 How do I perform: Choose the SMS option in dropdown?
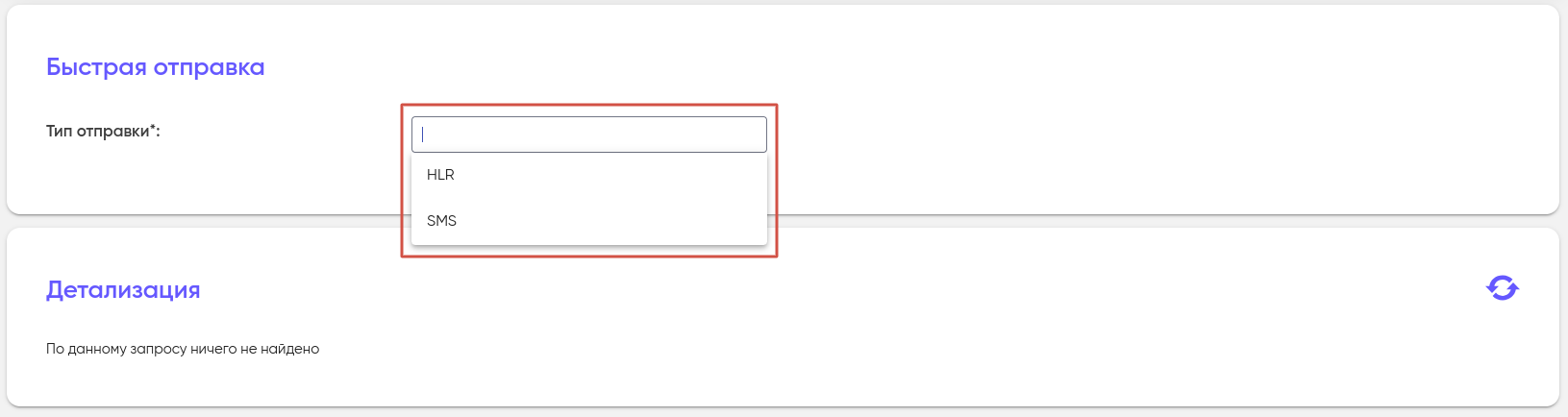point(442,221)
